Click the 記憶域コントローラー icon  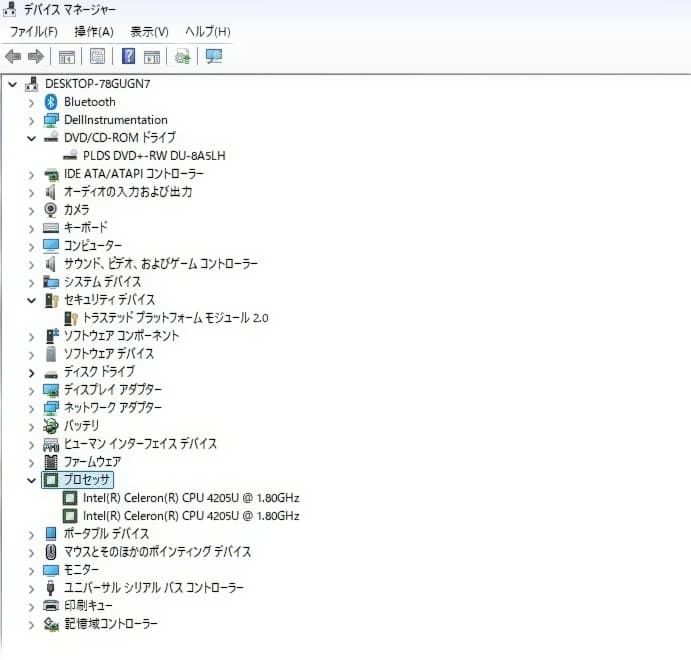tap(51, 624)
